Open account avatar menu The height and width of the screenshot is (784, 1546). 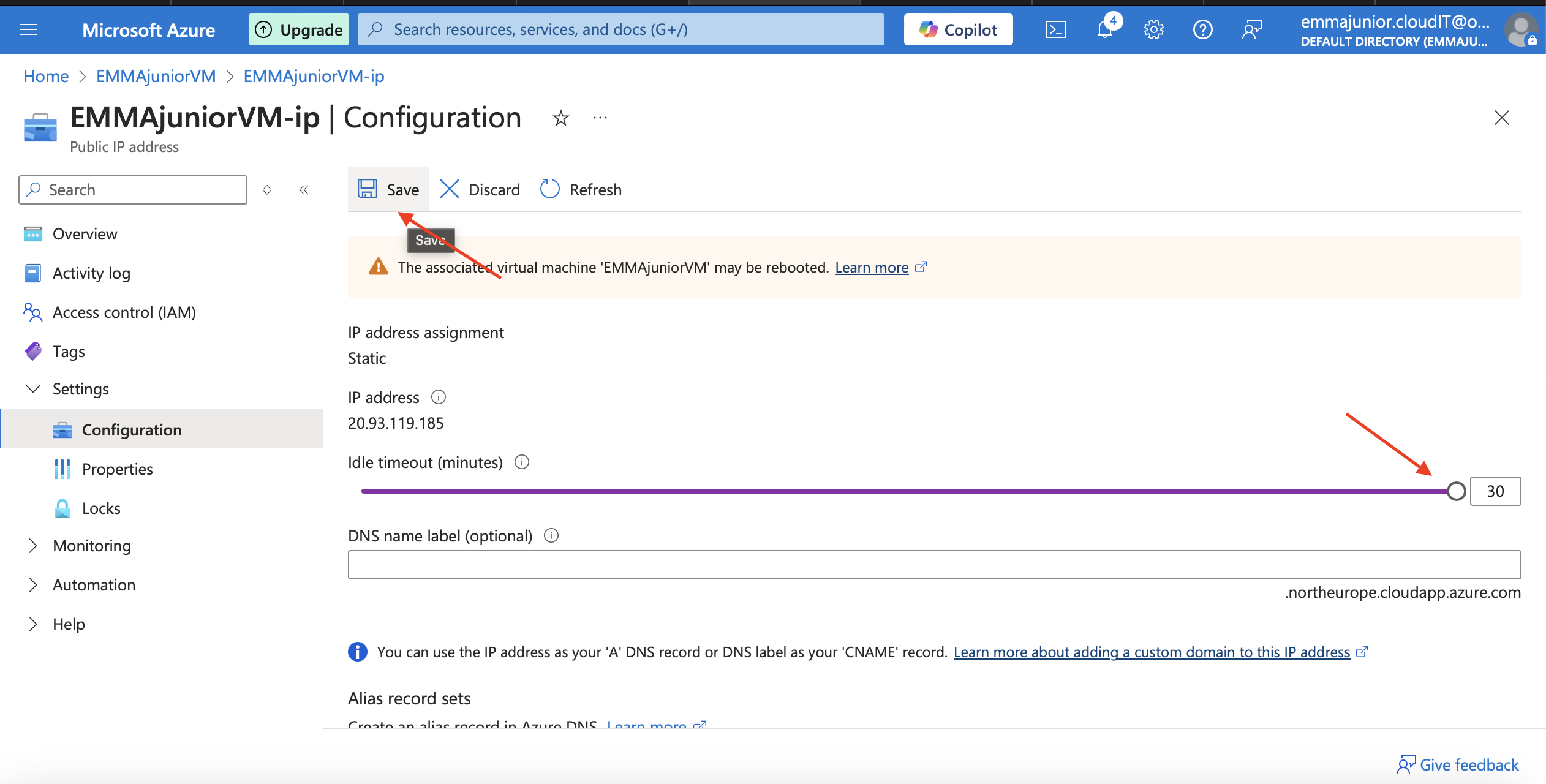coord(1520,29)
